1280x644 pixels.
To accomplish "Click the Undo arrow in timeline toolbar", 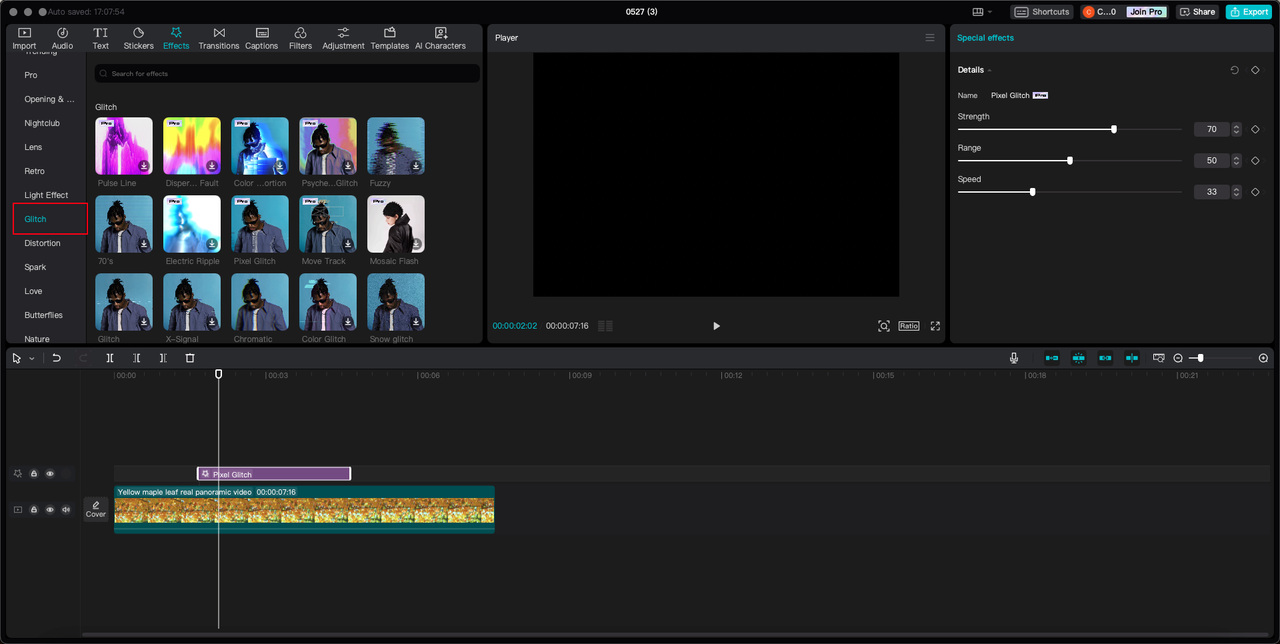I will click(x=57, y=358).
